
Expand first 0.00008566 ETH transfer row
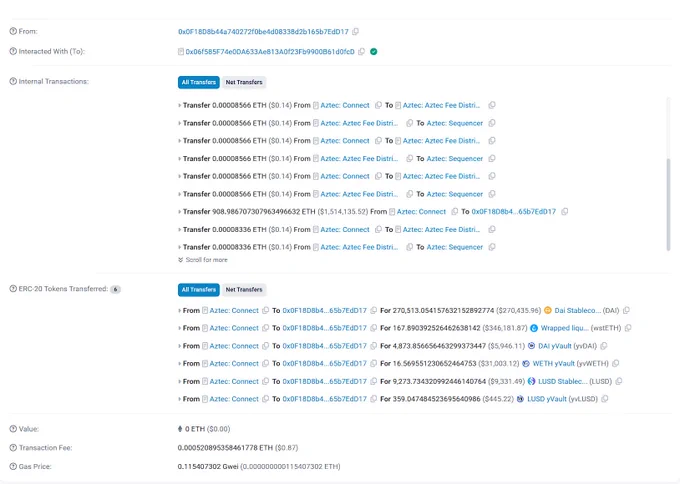pos(180,105)
